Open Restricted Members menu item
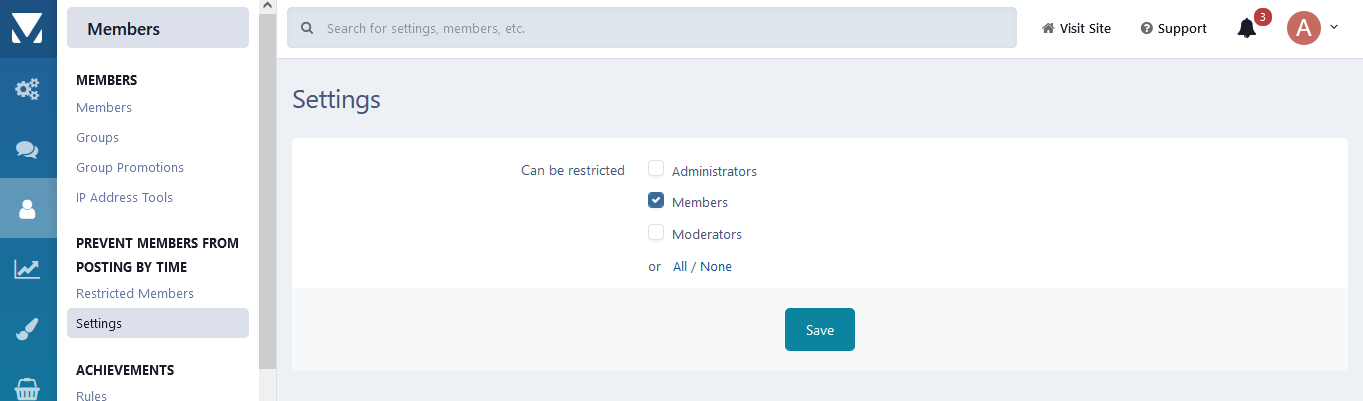The image size is (1363, 401). click(135, 294)
